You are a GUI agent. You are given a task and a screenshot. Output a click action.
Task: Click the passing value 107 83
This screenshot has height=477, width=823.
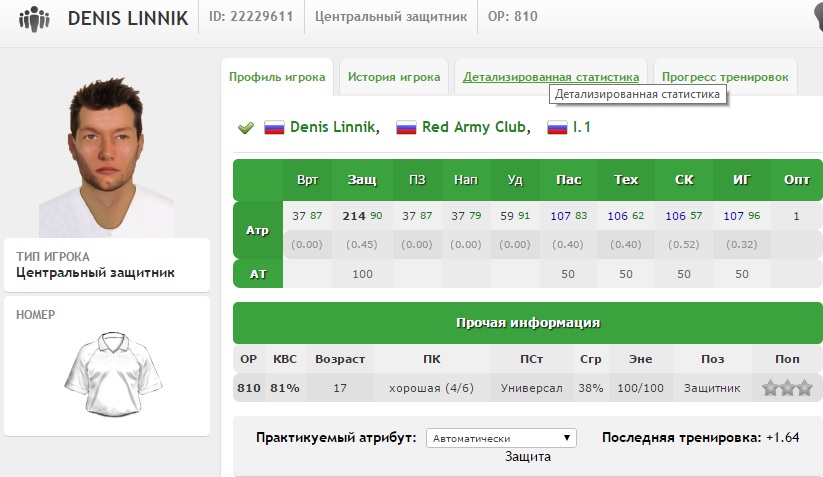click(568, 216)
